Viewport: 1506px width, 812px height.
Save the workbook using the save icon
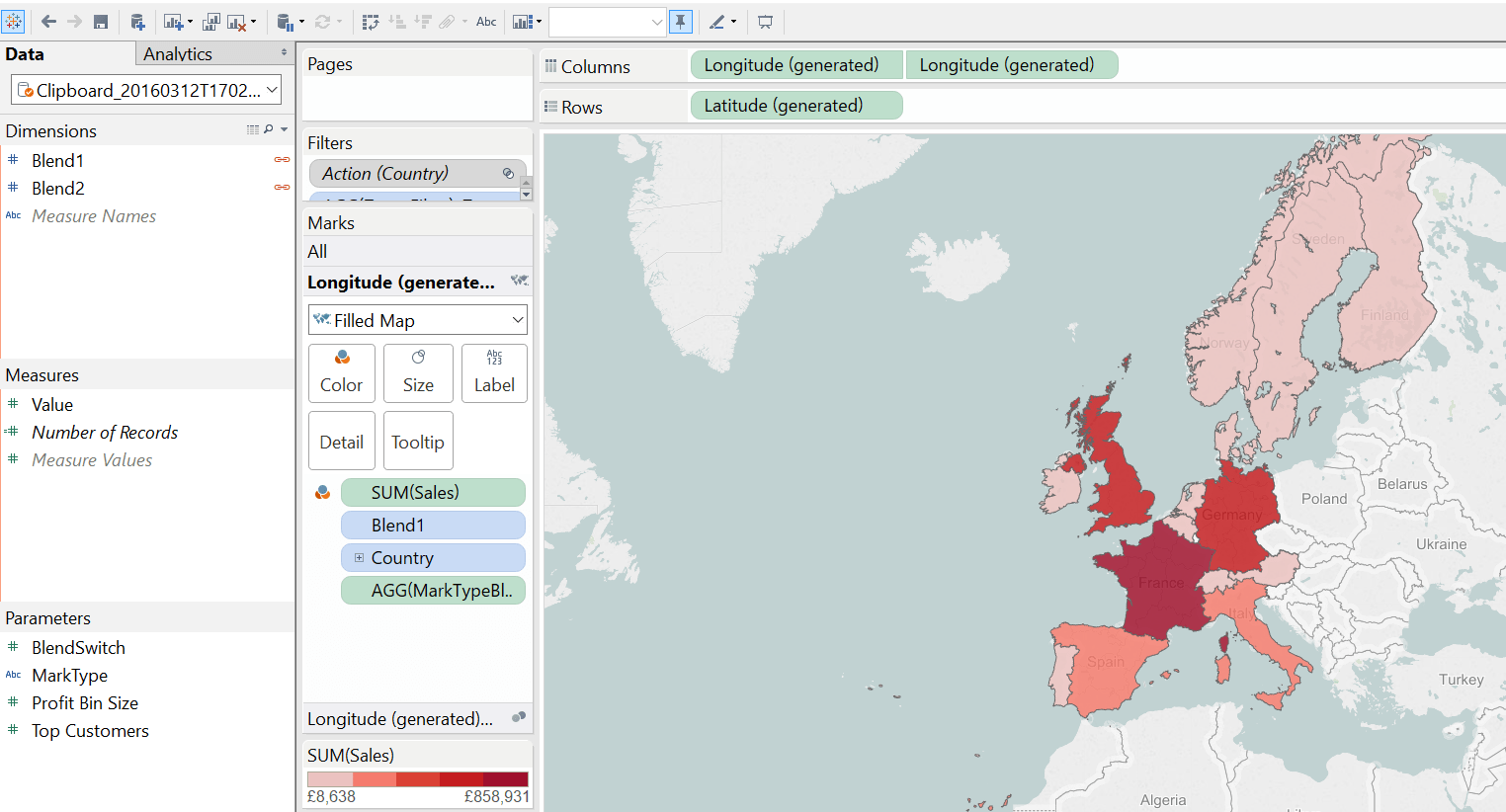tap(101, 21)
